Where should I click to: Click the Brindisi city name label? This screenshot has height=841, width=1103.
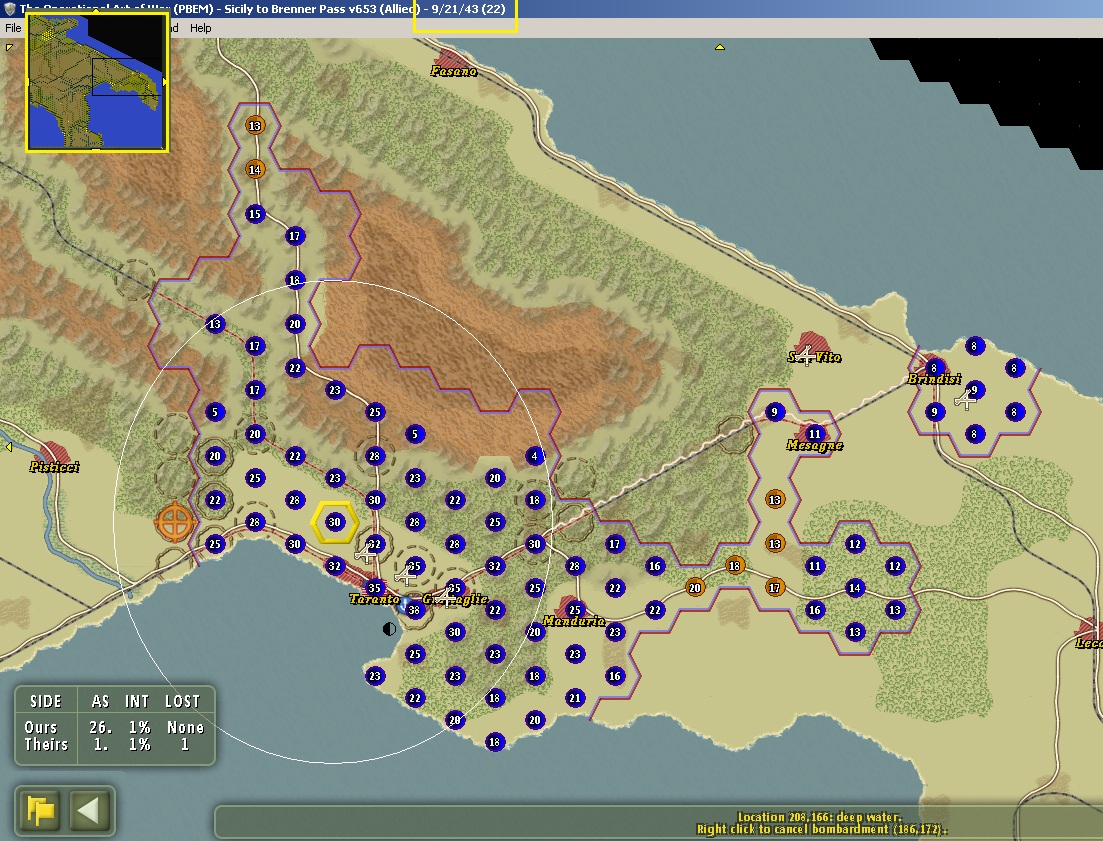[934, 379]
